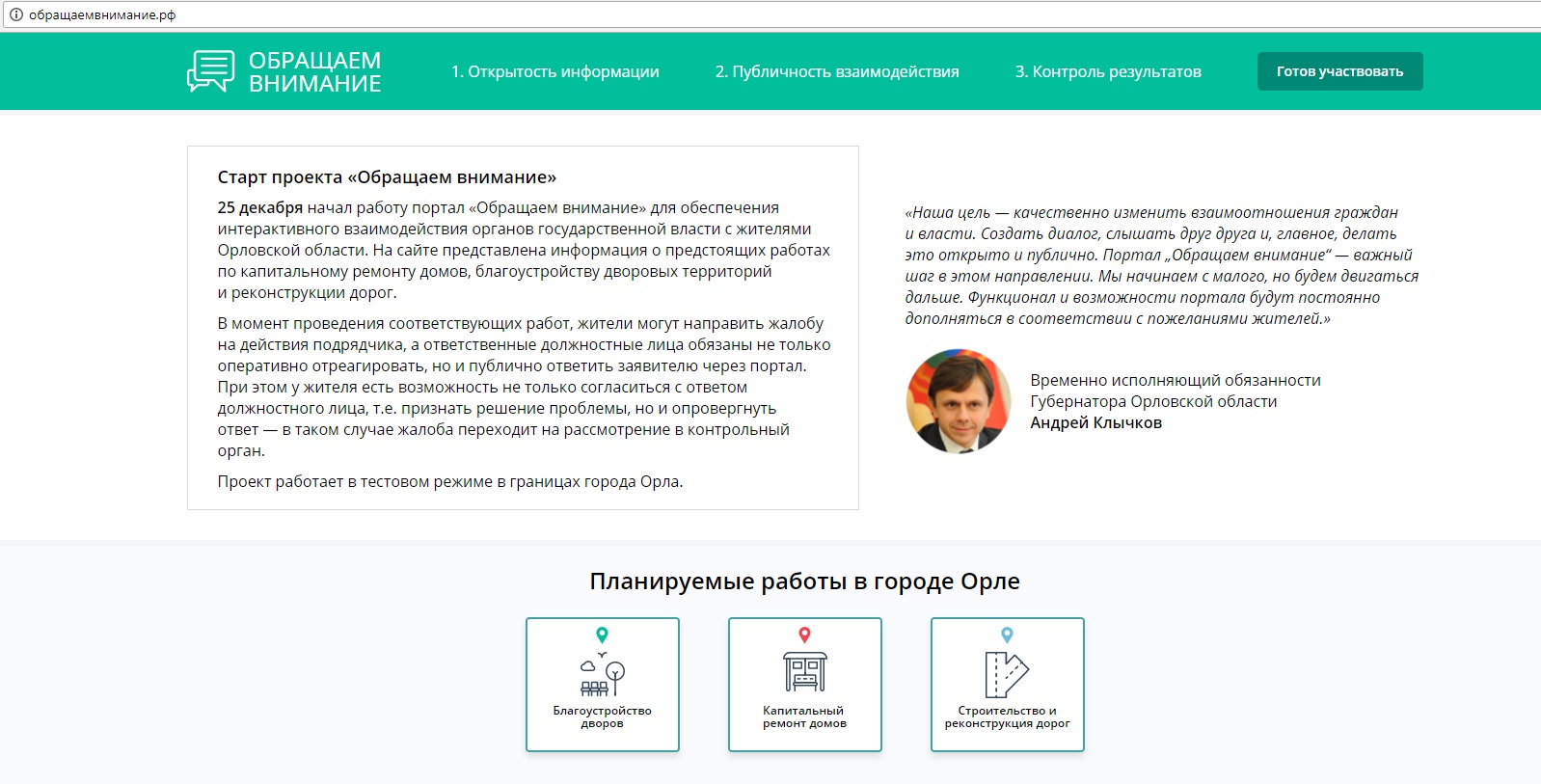Click the line Проект работает в тестовом режиме
The image size is (1541, 784).
tap(449, 481)
